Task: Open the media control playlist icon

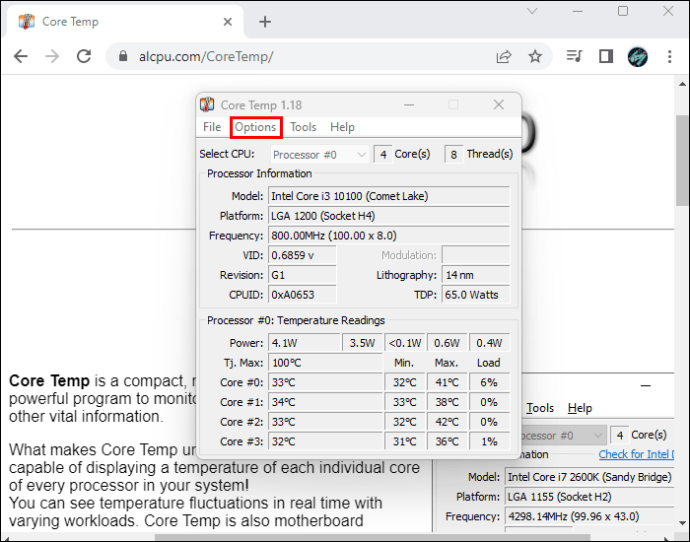Action: [x=574, y=56]
